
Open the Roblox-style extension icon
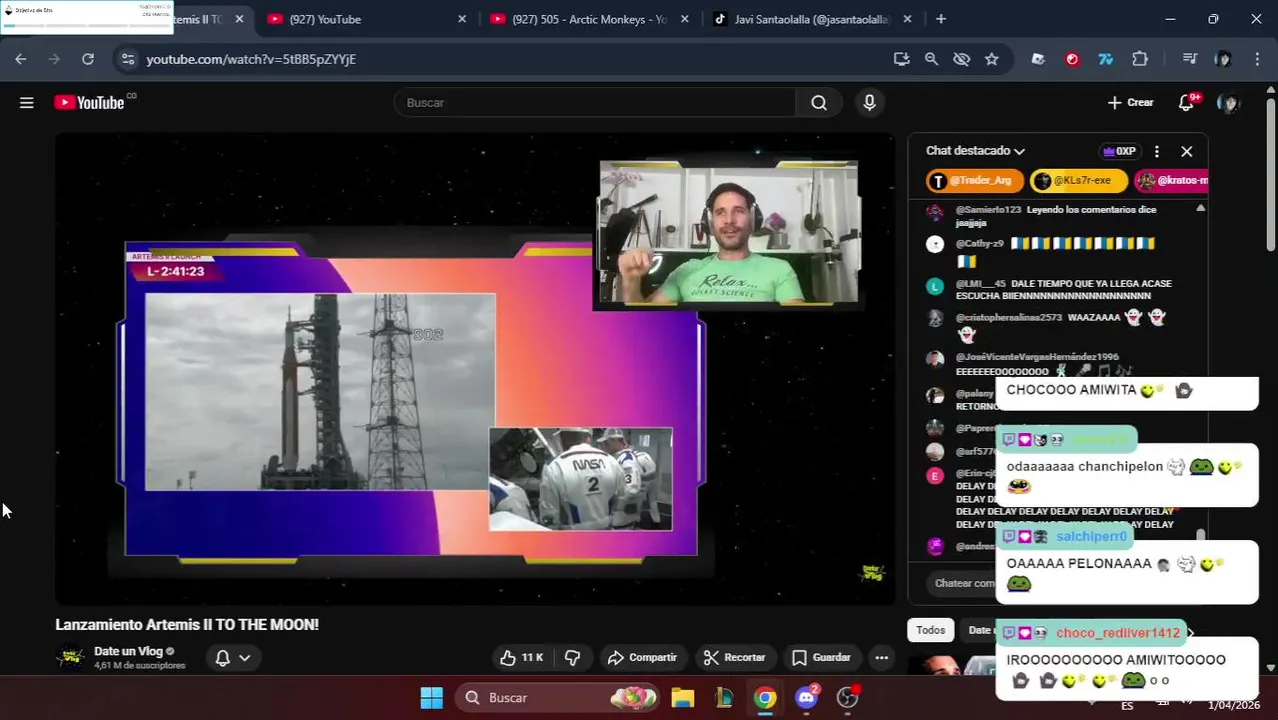tap(1038, 59)
